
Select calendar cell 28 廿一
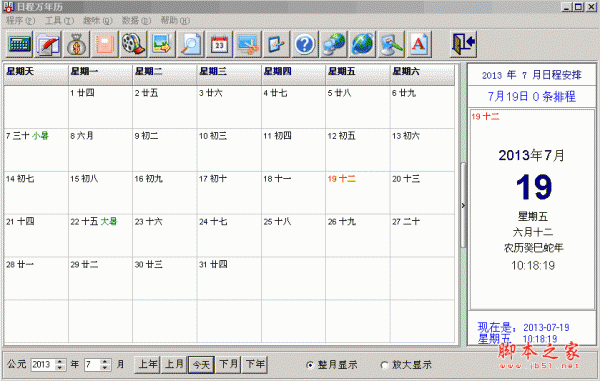click(36, 278)
